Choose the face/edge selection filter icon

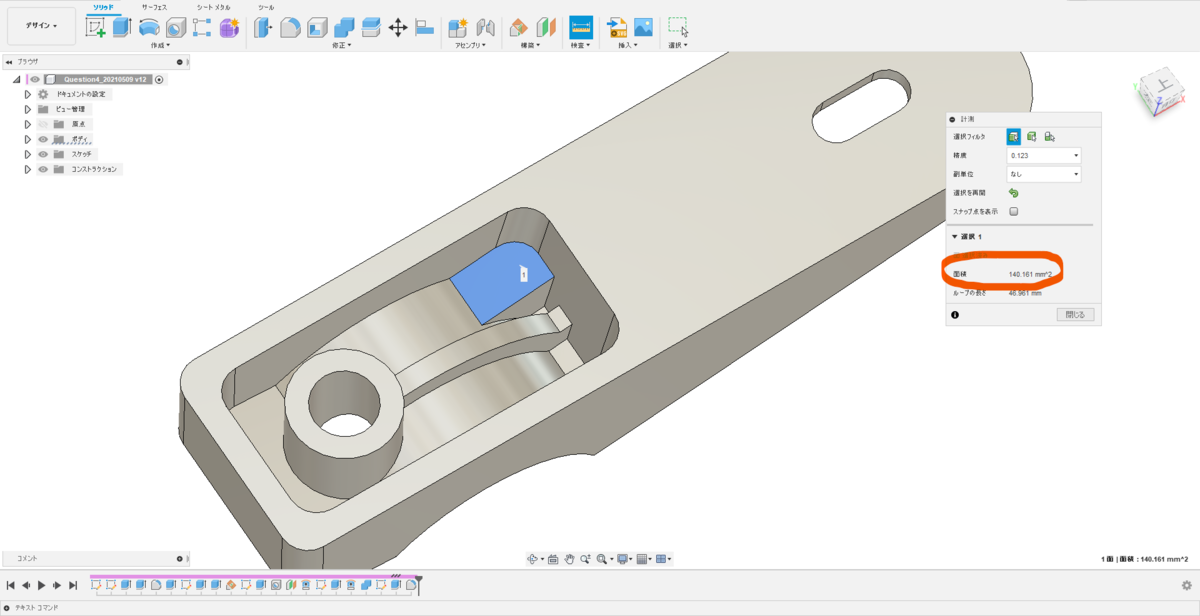click(x=1014, y=137)
